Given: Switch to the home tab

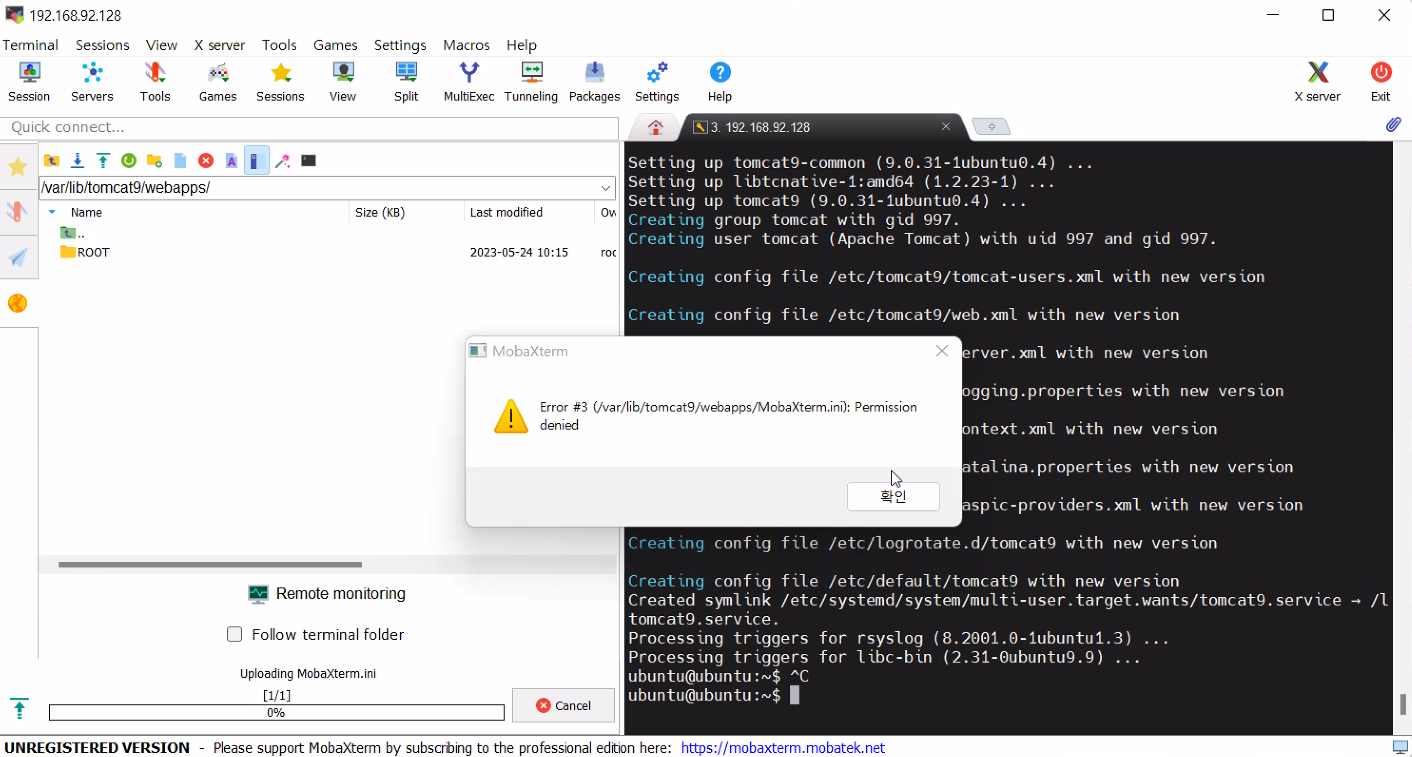Looking at the screenshot, I should (x=655, y=127).
